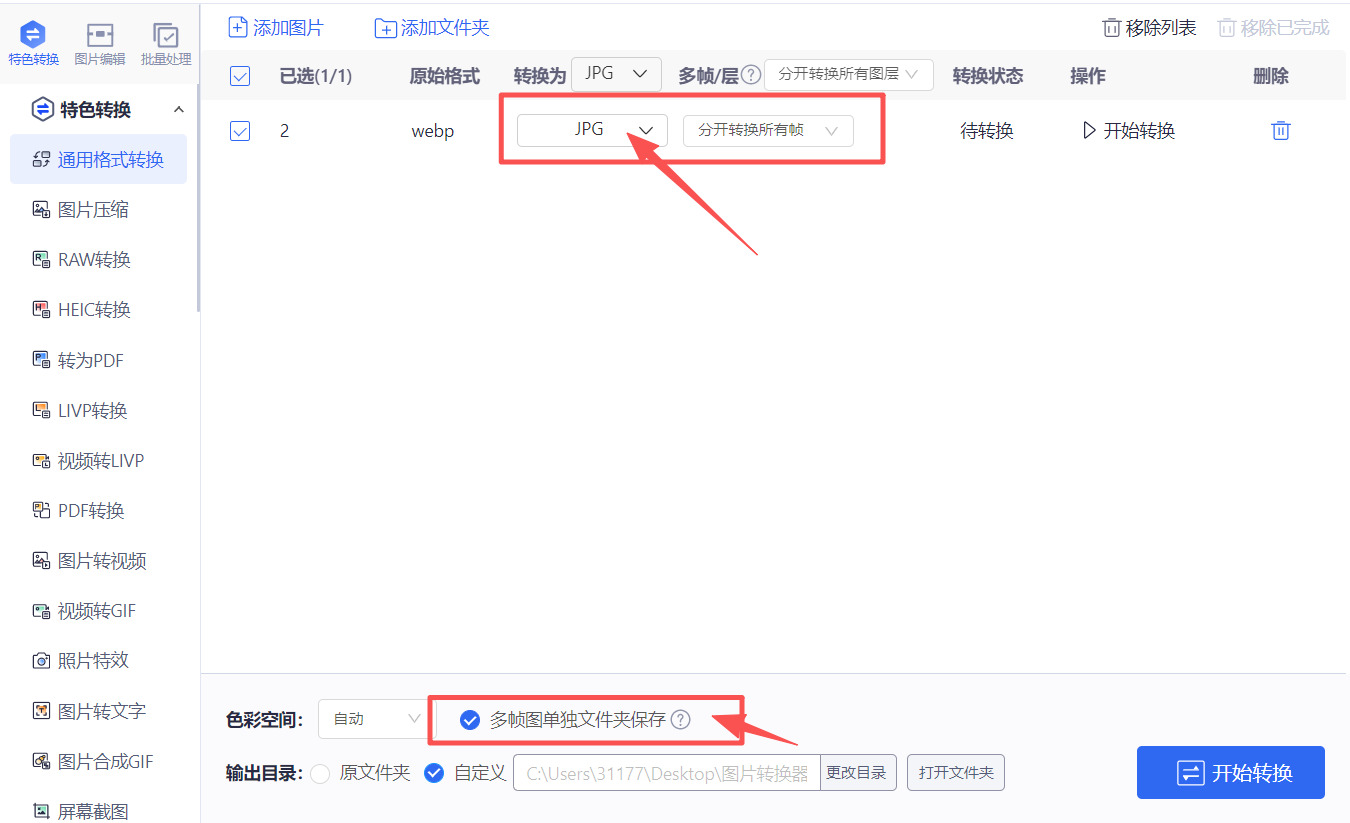Click the 待转换 status of file 2
This screenshot has width=1350, height=823.
point(987,131)
